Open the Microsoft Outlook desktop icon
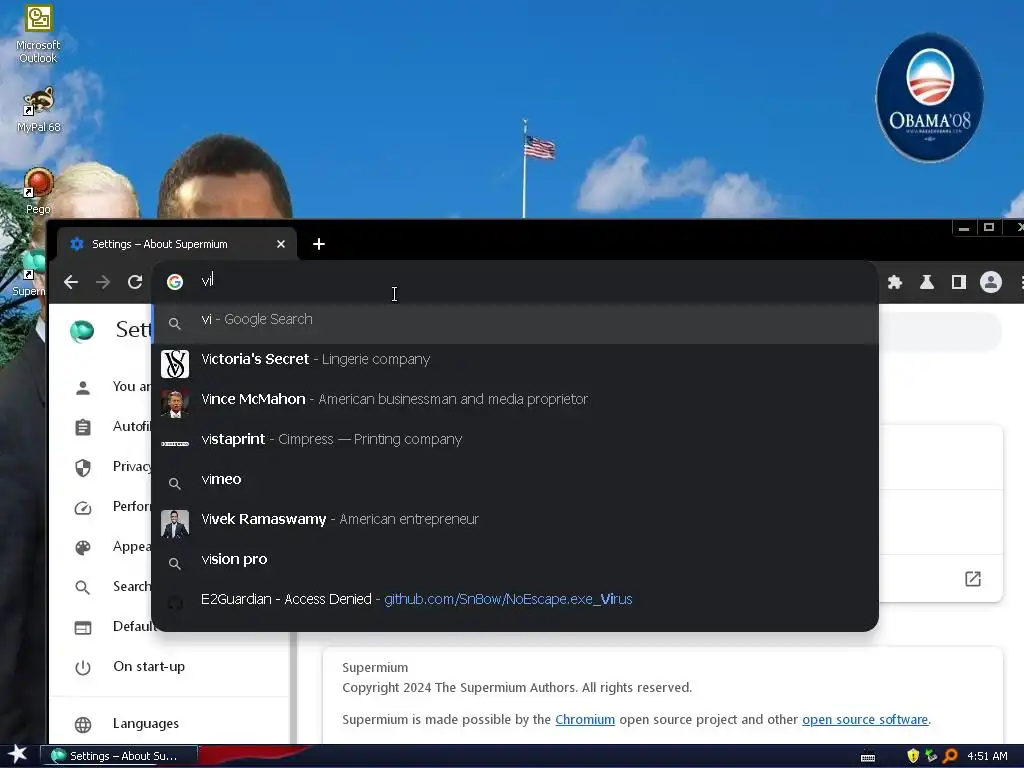 [39, 34]
